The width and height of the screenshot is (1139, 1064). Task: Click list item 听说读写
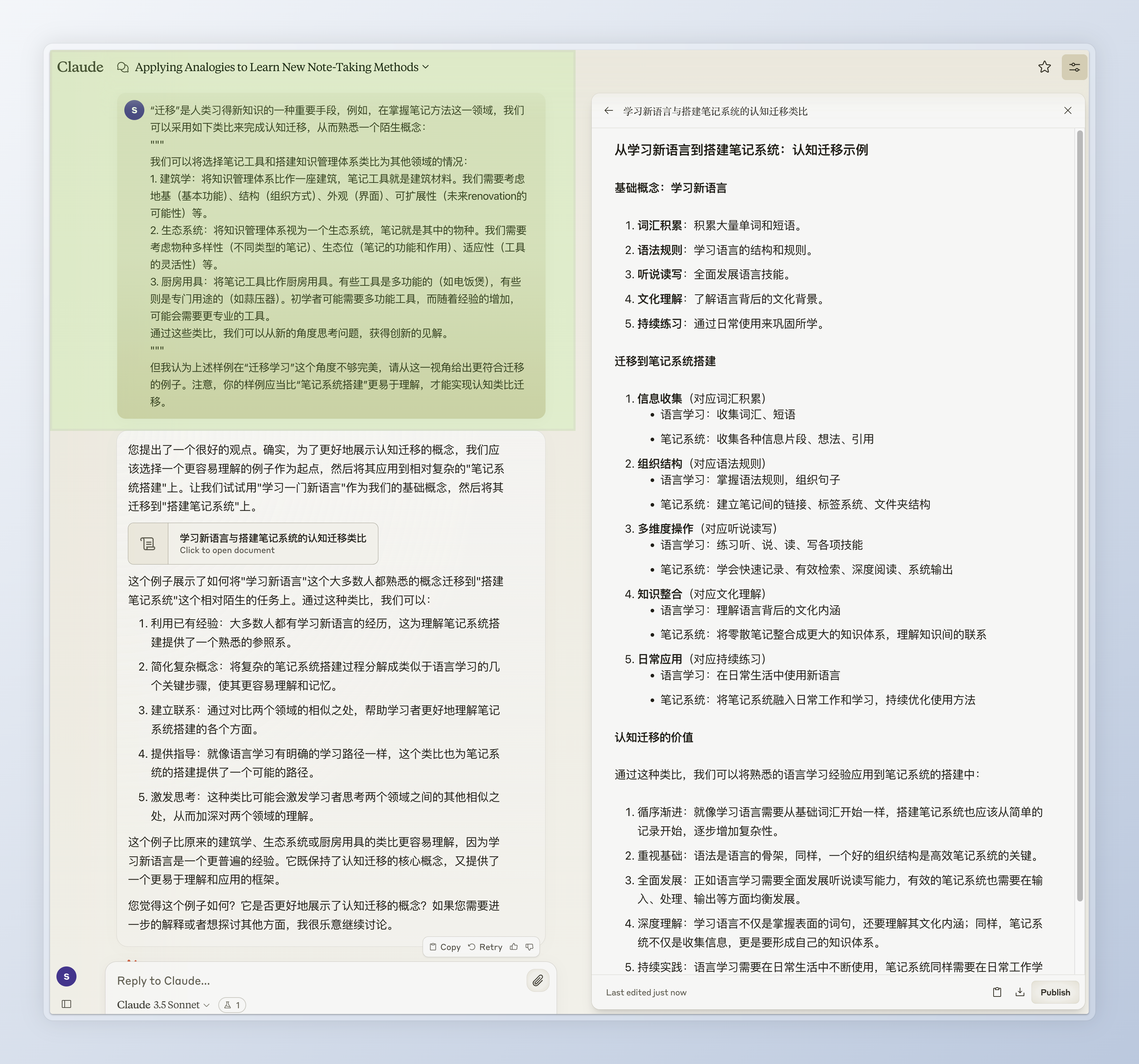point(709,274)
